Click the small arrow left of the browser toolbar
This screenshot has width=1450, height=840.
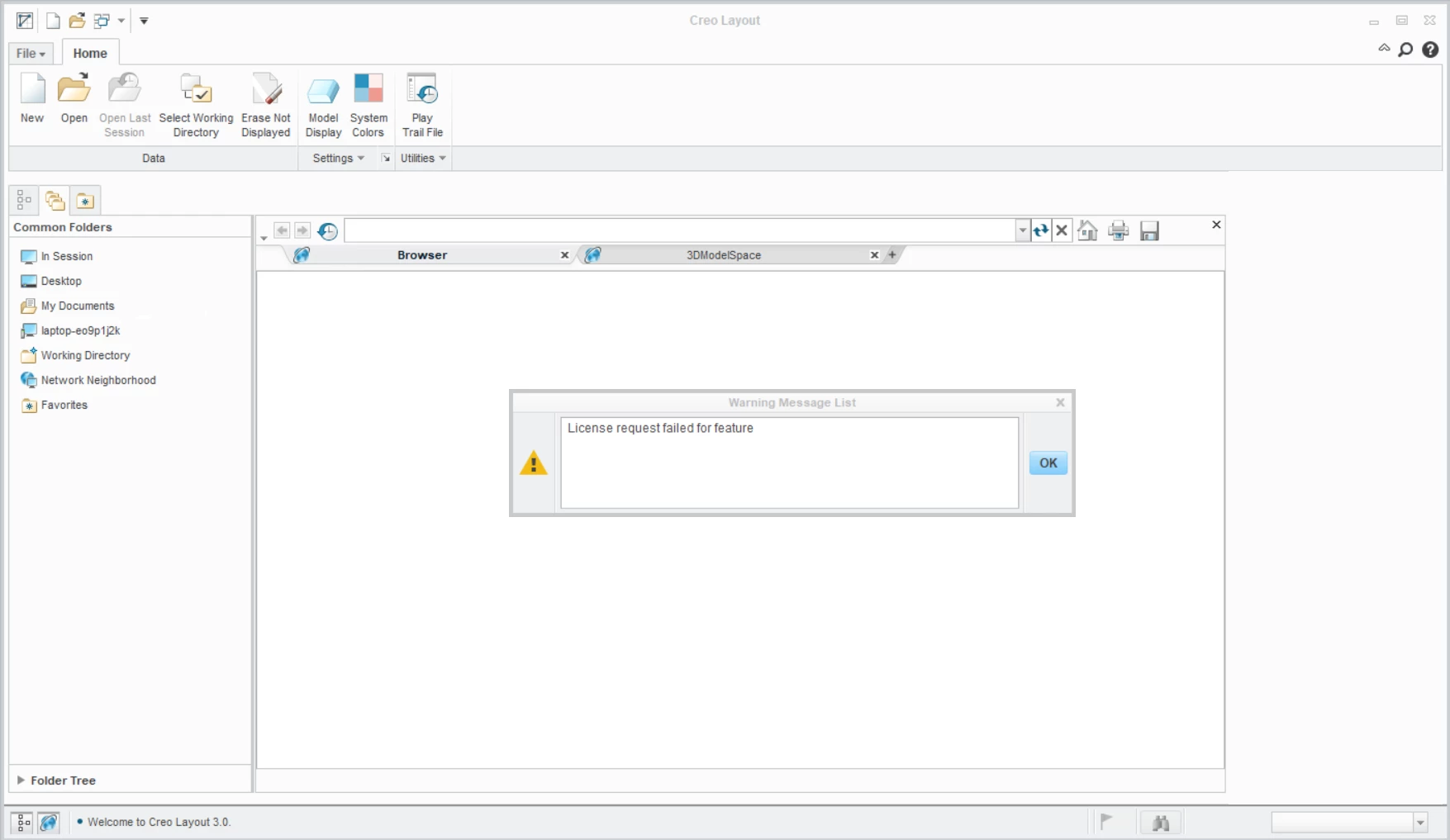pos(264,238)
